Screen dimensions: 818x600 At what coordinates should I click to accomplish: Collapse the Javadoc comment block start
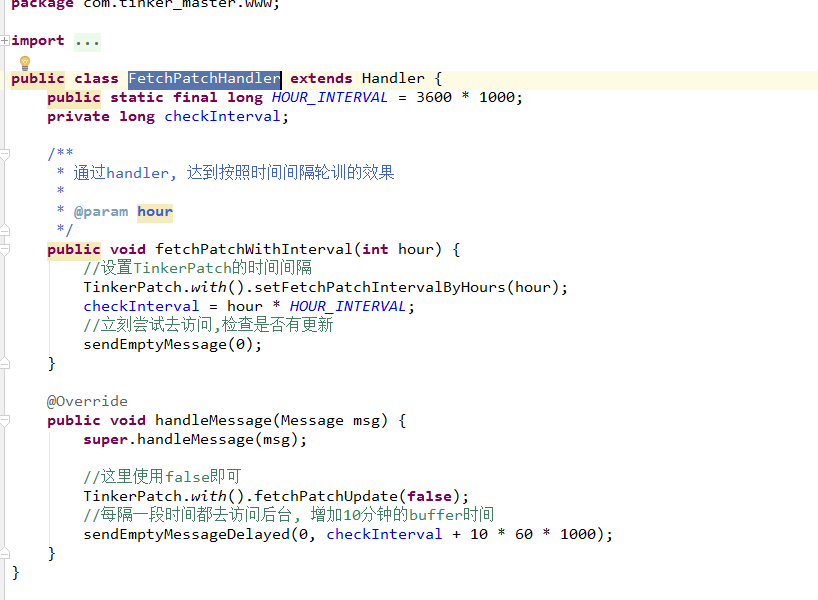tap(5, 154)
